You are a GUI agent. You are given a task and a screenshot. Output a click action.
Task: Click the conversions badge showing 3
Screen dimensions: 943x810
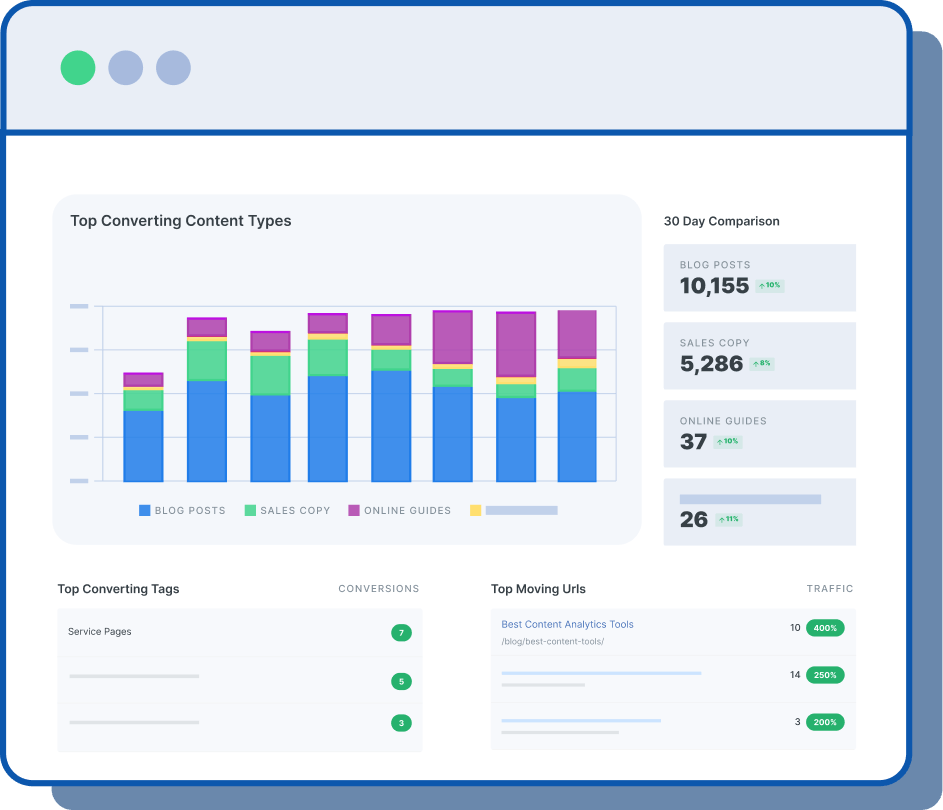[401, 723]
